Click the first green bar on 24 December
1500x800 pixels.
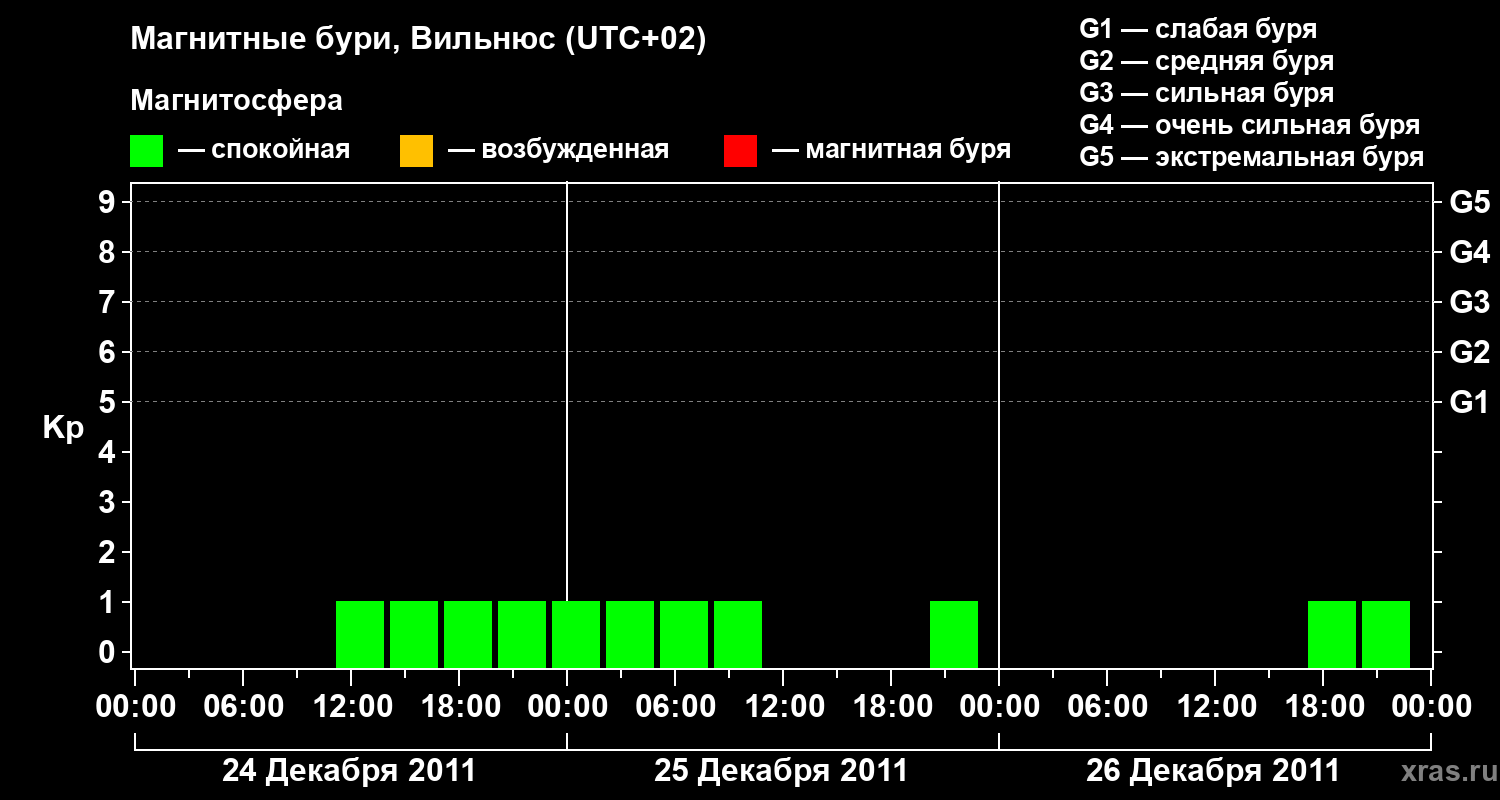pos(360,634)
